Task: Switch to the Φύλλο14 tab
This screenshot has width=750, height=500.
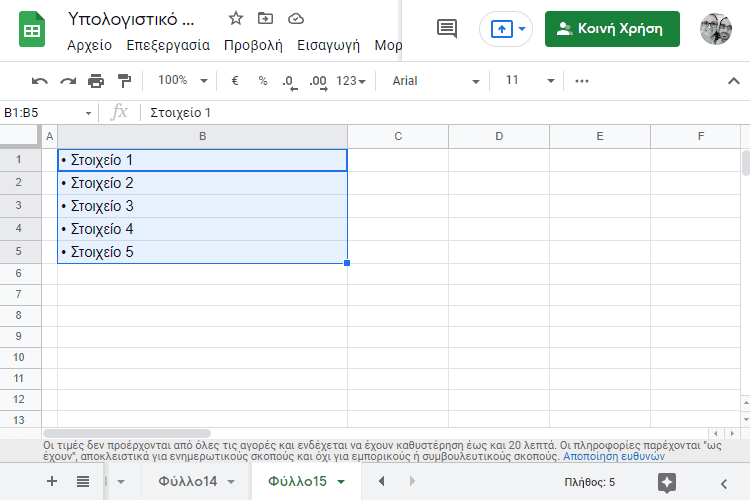Action: tap(188, 481)
